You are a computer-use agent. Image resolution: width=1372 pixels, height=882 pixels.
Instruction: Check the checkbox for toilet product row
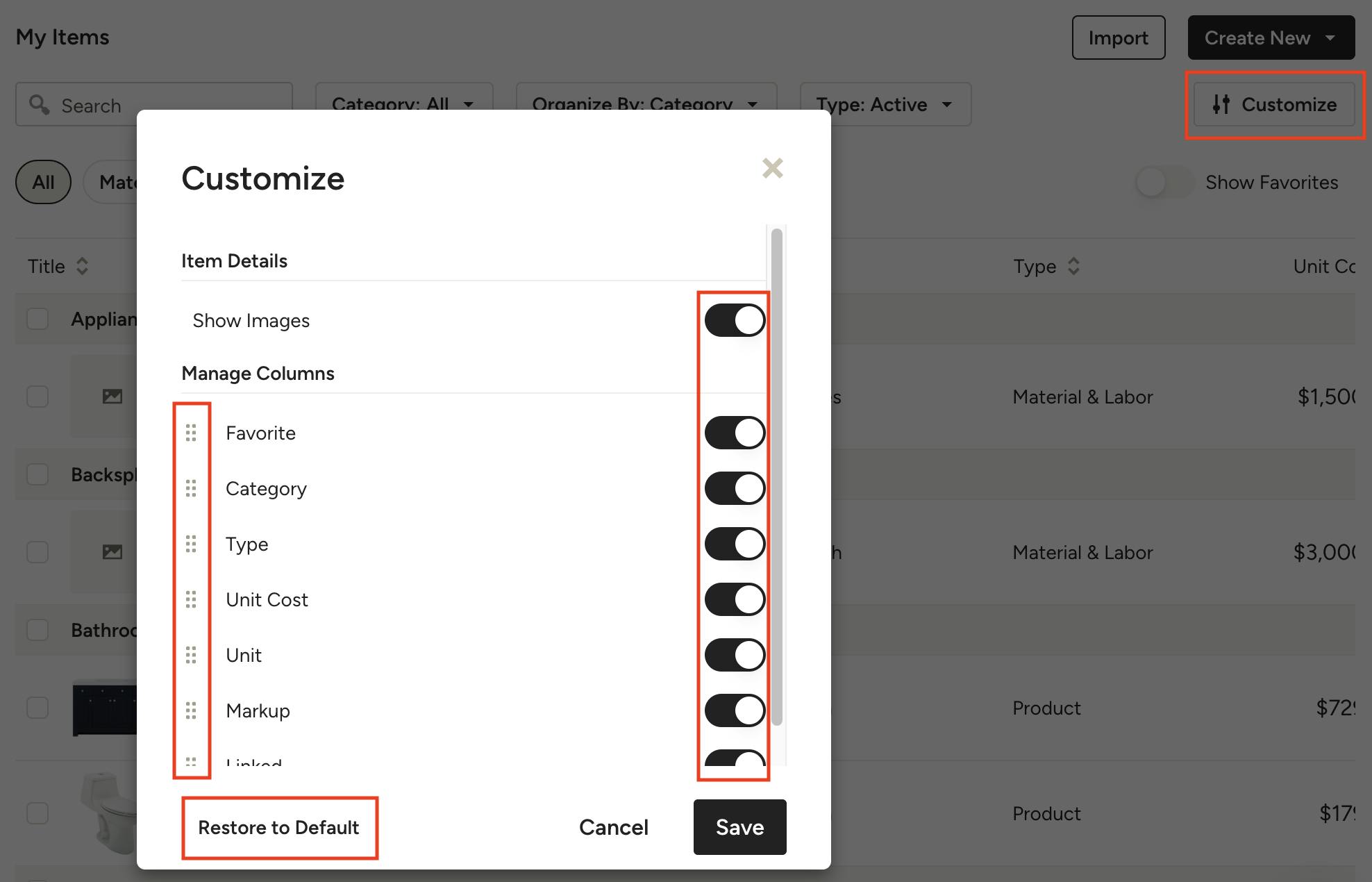coord(37,813)
